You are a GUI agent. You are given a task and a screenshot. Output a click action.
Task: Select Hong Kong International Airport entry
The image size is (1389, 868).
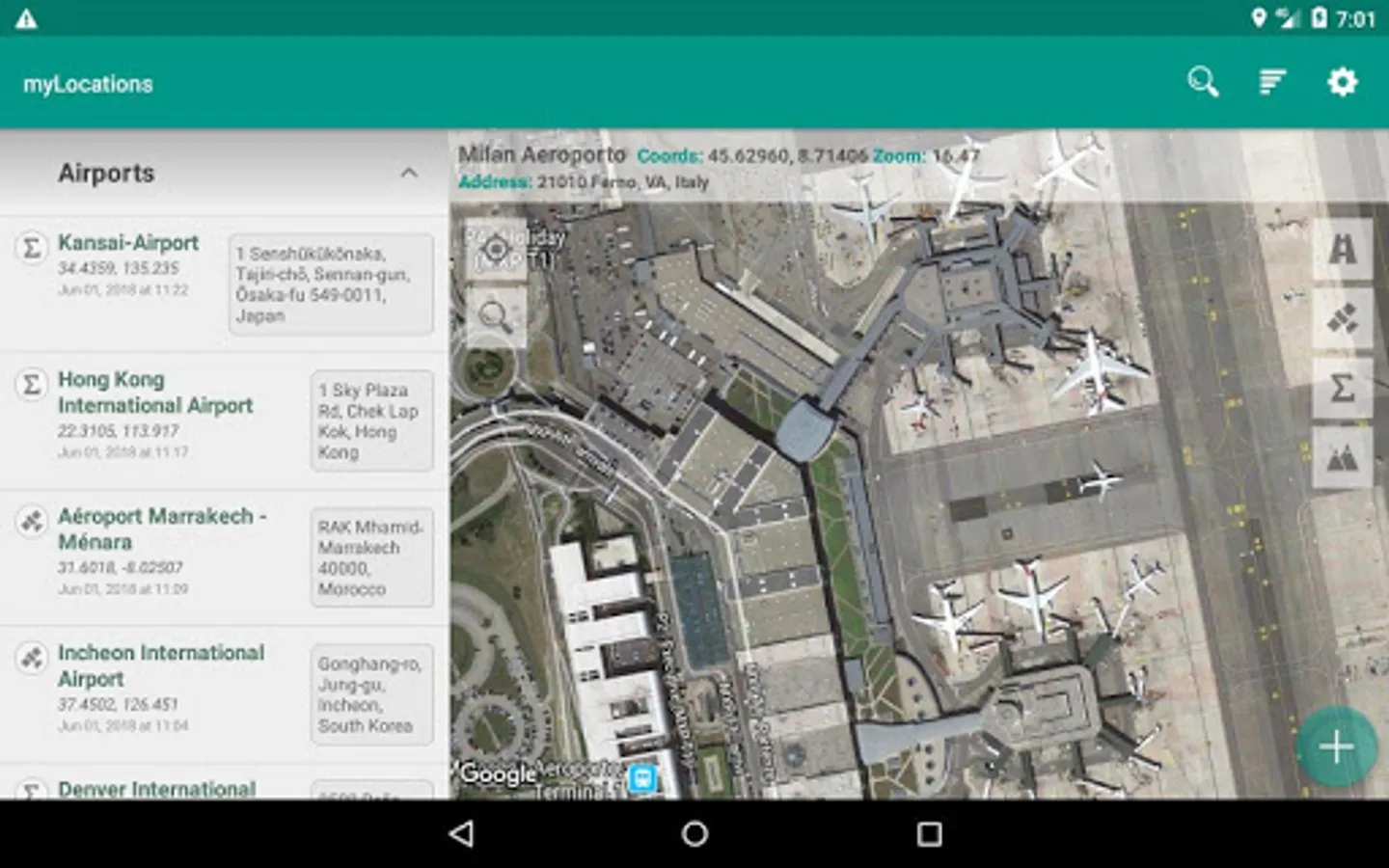[x=224, y=420]
